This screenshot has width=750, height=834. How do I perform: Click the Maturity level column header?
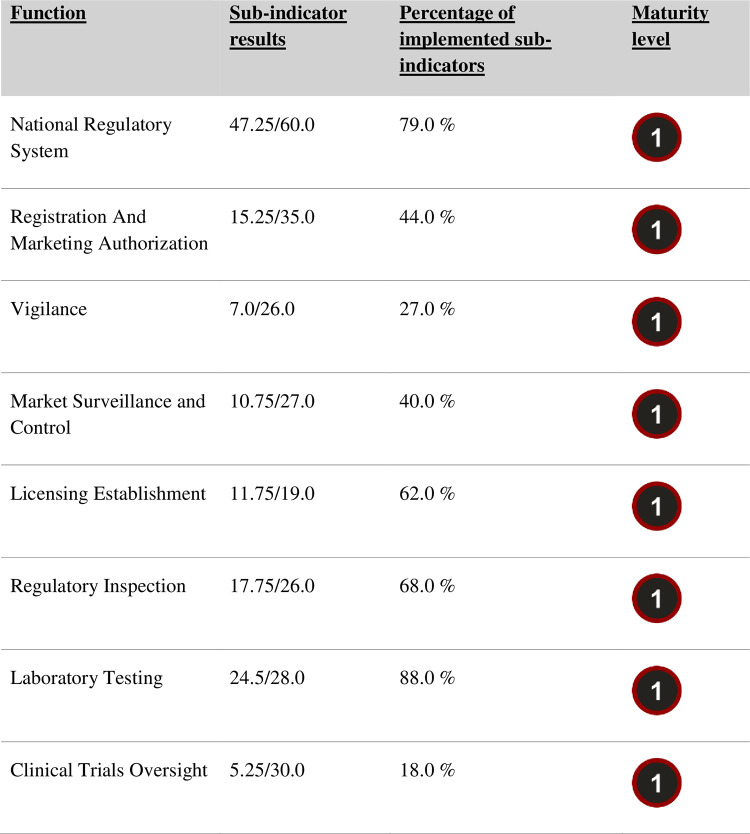670,26
